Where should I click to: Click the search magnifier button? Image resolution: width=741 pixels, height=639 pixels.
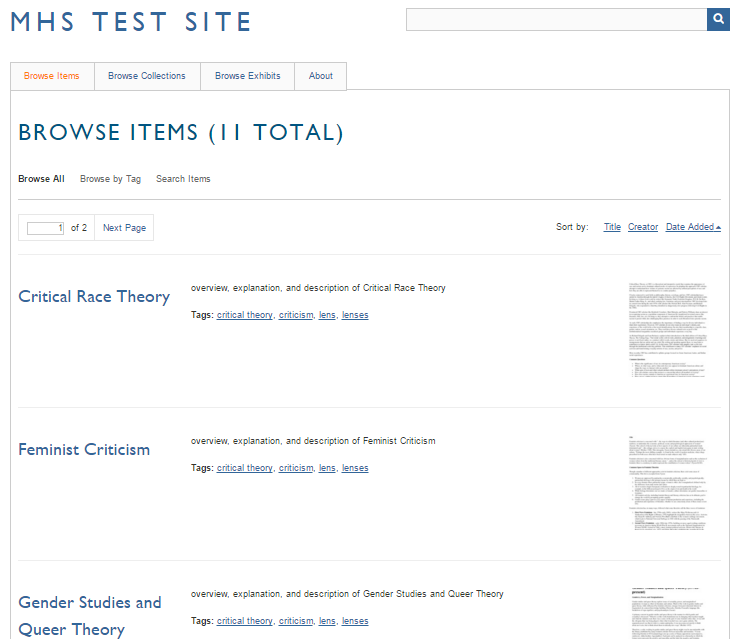click(x=718, y=19)
